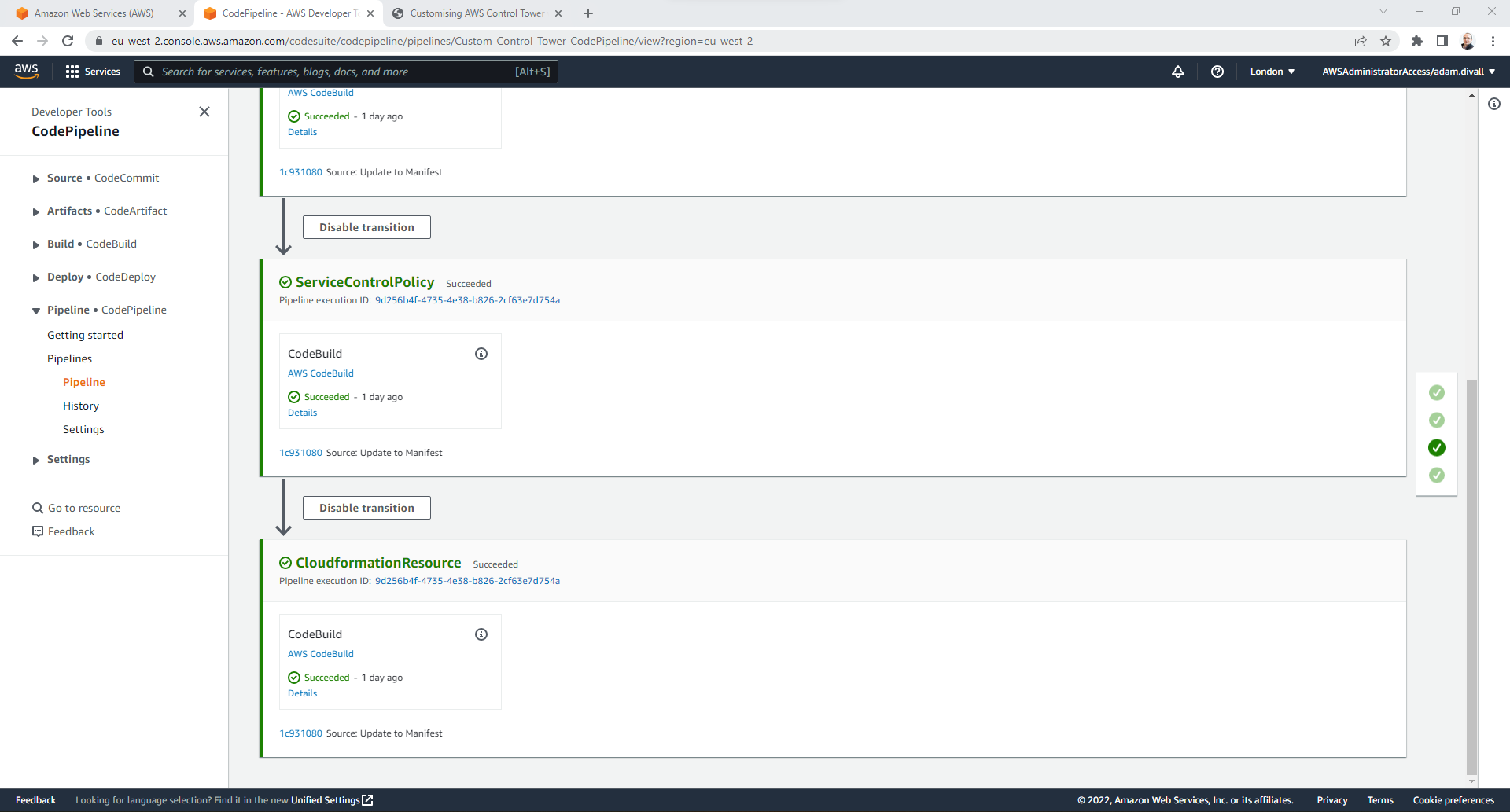The width and height of the screenshot is (1510, 812).
Task: Open commit 1c931080 under ServiceControlPolicy
Action: click(x=301, y=453)
